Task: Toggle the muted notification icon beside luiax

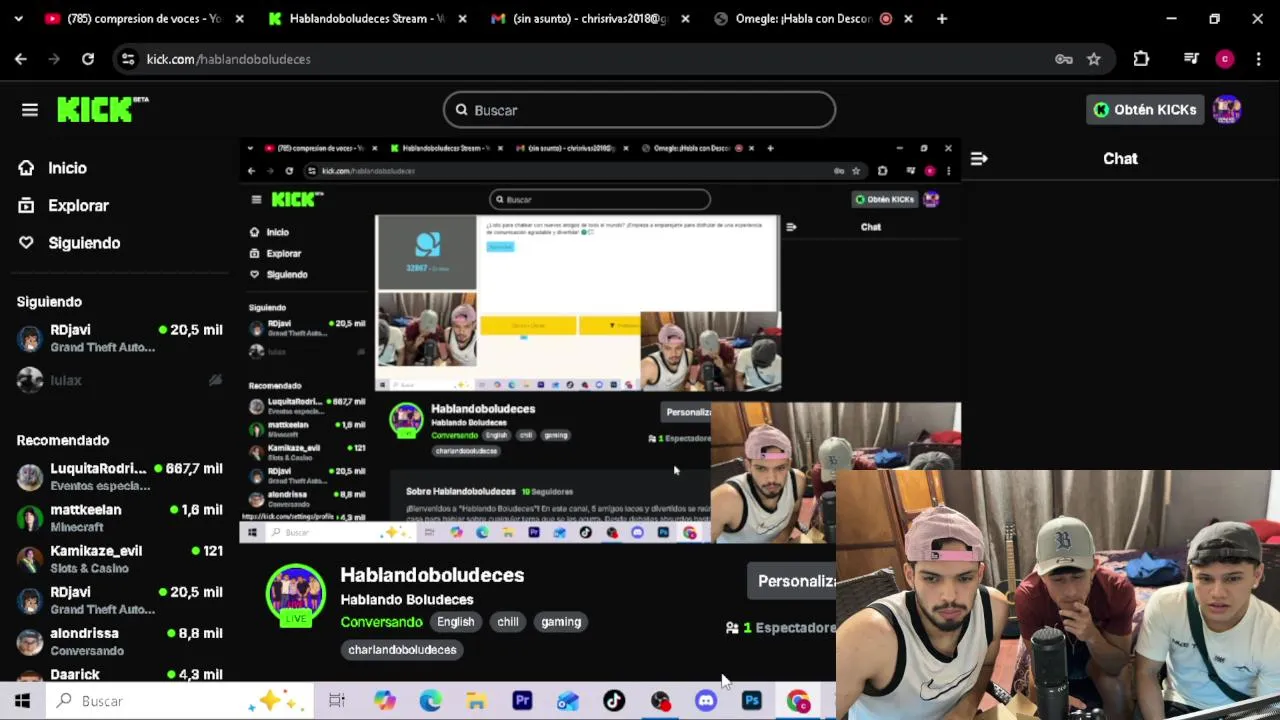Action: coord(214,380)
